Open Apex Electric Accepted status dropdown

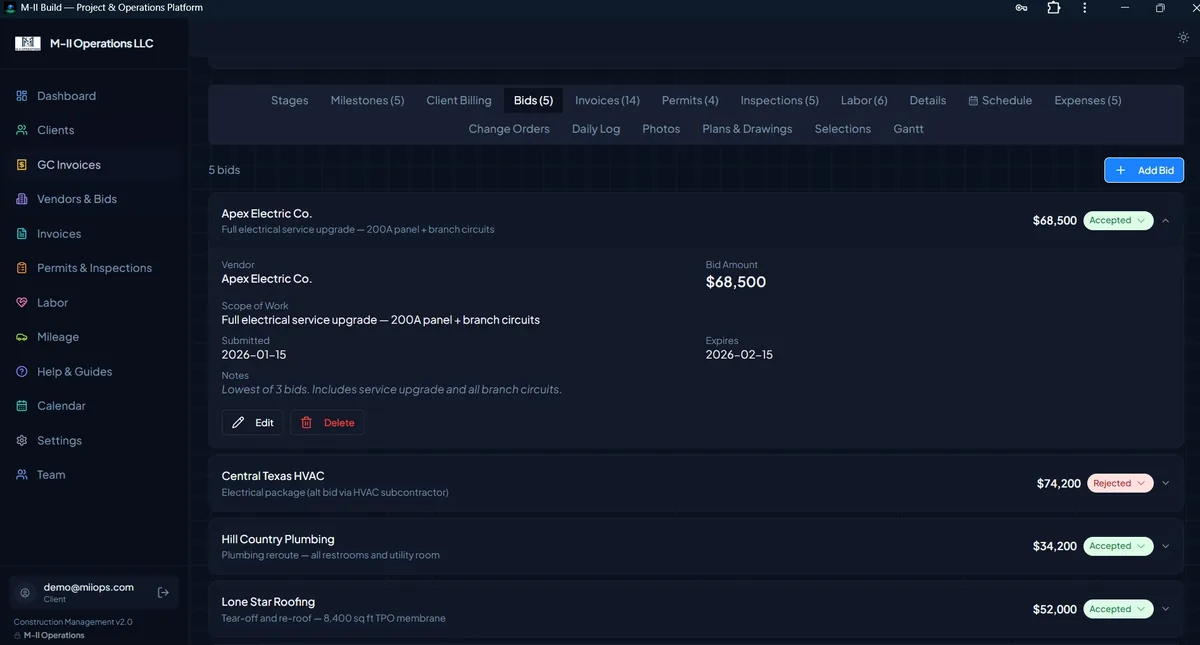1118,220
